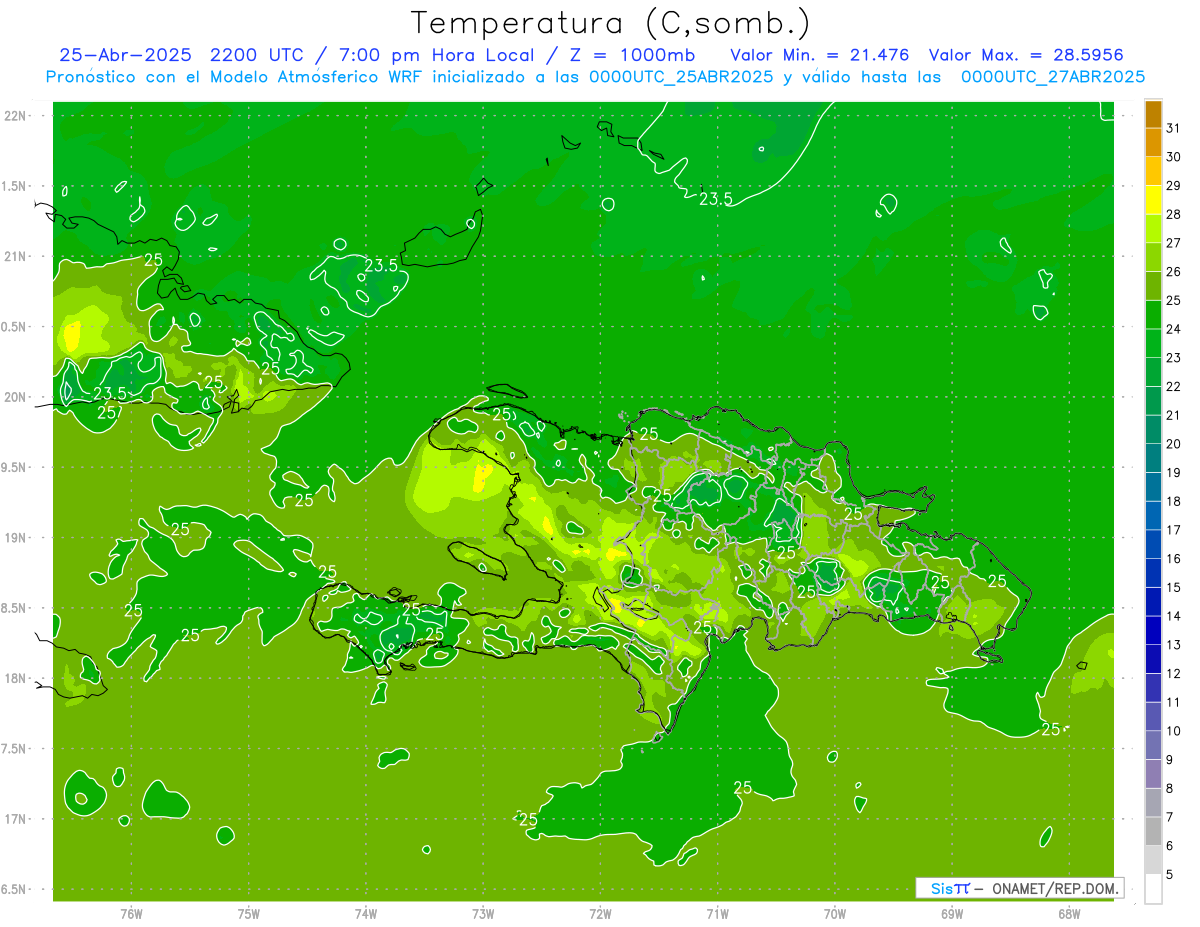
Task: Click the color scale label '10'
Action: click(1173, 731)
